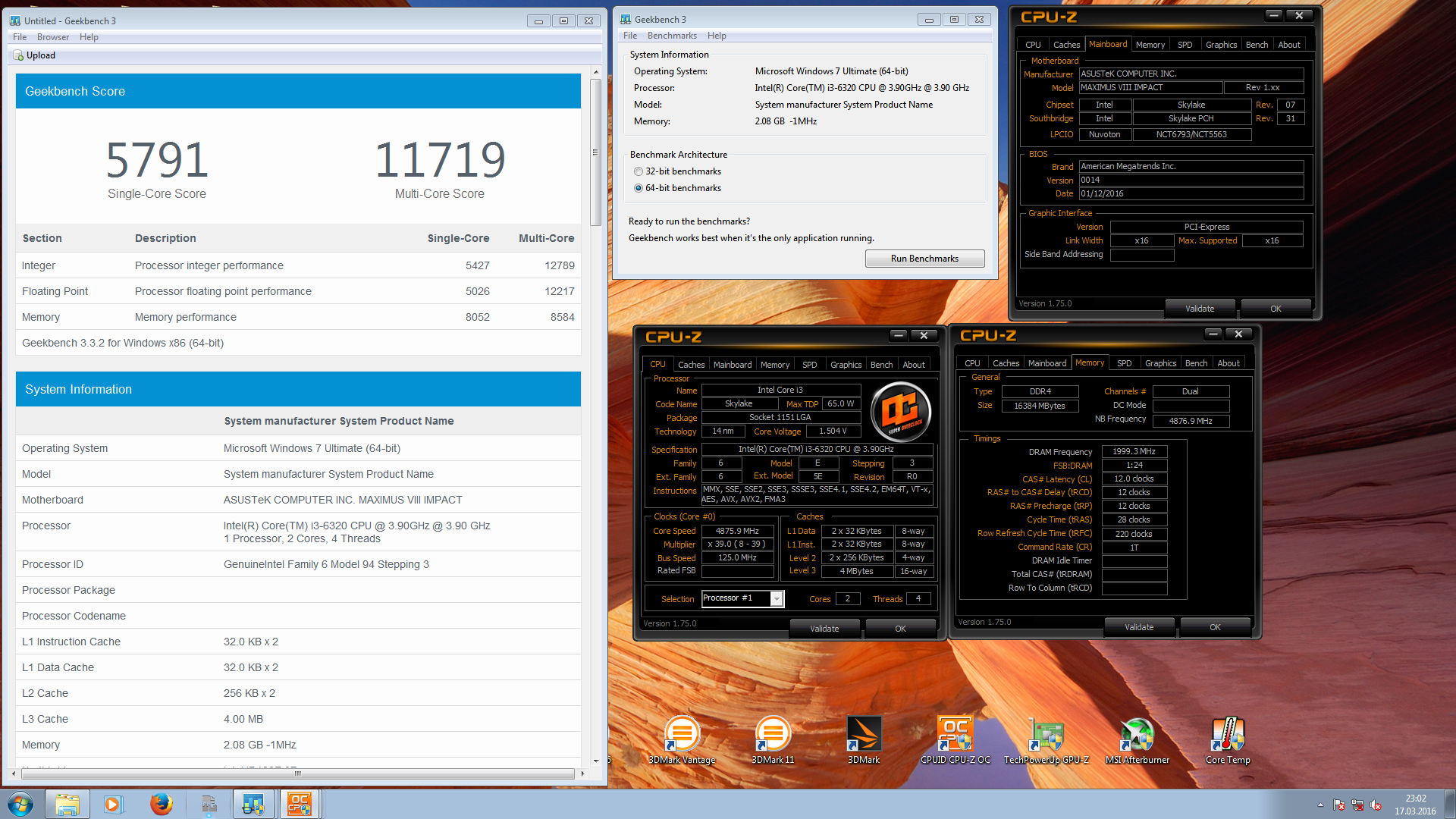1456x819 pixels.
Task: Open the 3DMark Vantage desktop shortcut
Action: pos(682,739)
